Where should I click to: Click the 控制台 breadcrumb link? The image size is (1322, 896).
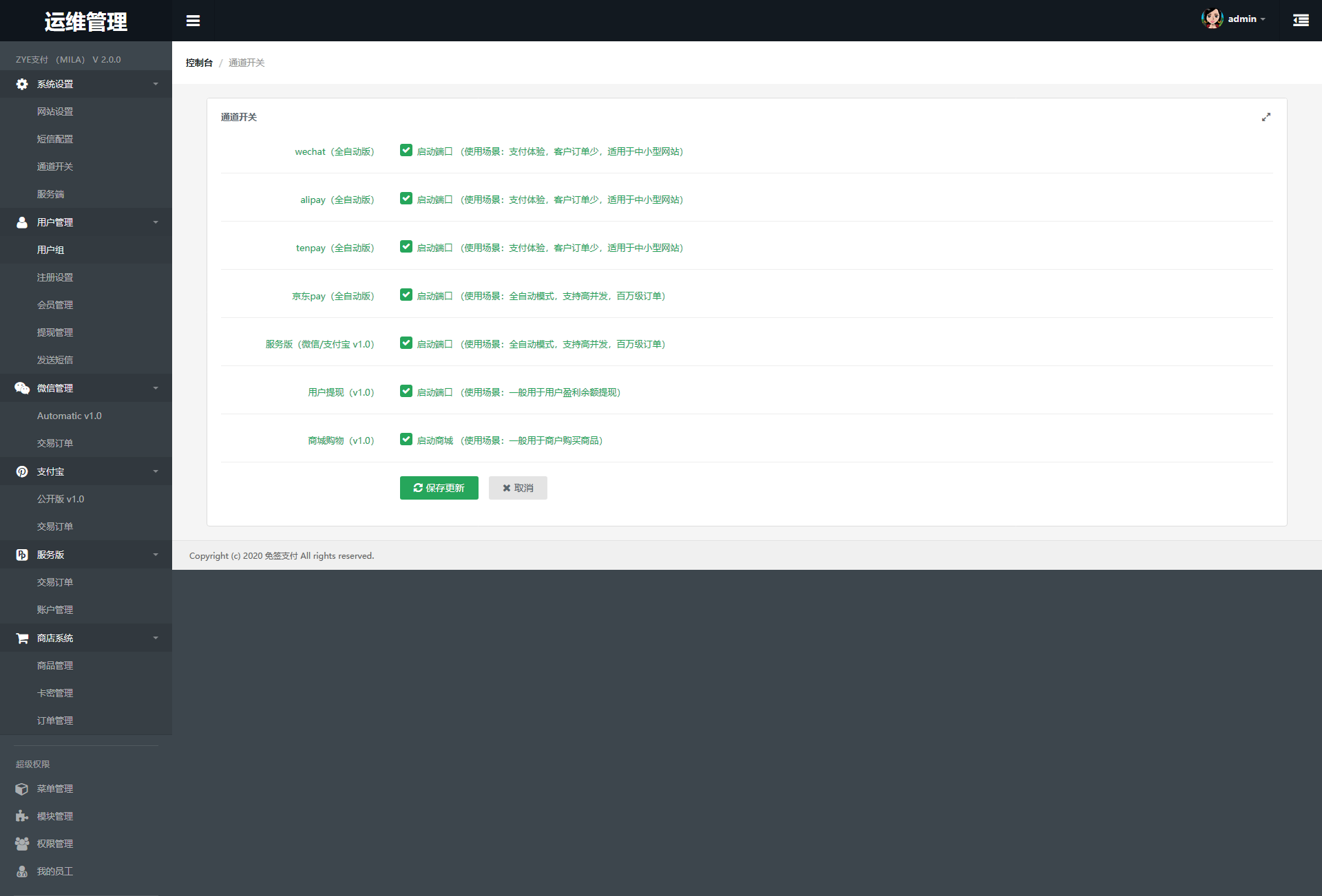pyautogui.click(x=199, y=63)
